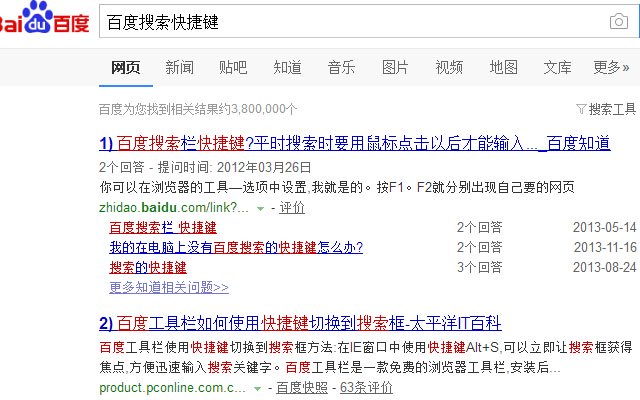Click date 2013-05-14

[x=605, y=227]
